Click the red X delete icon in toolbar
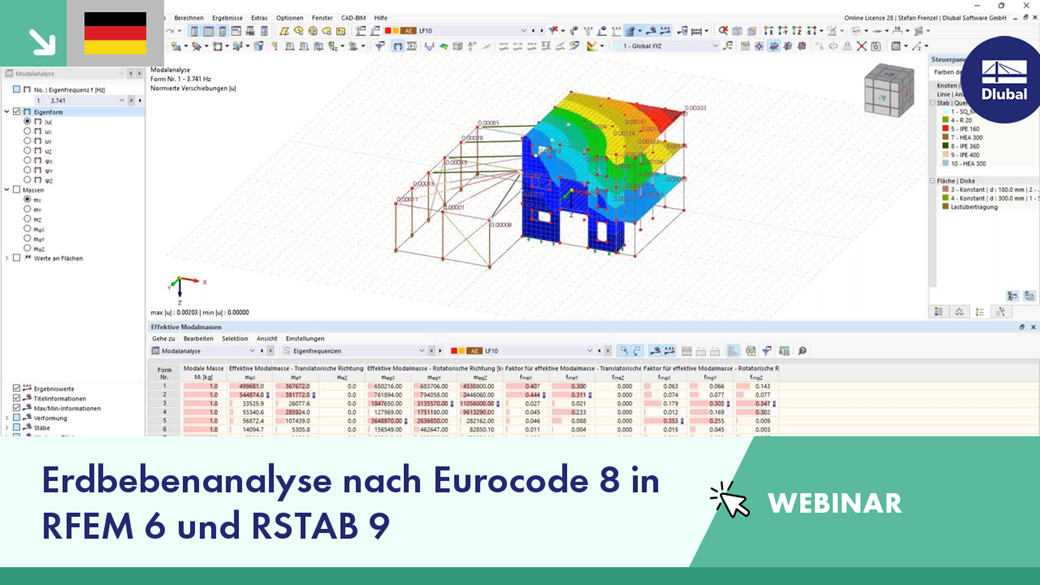Viewport: 1040px width, 585px height. [x=862, y=46]
